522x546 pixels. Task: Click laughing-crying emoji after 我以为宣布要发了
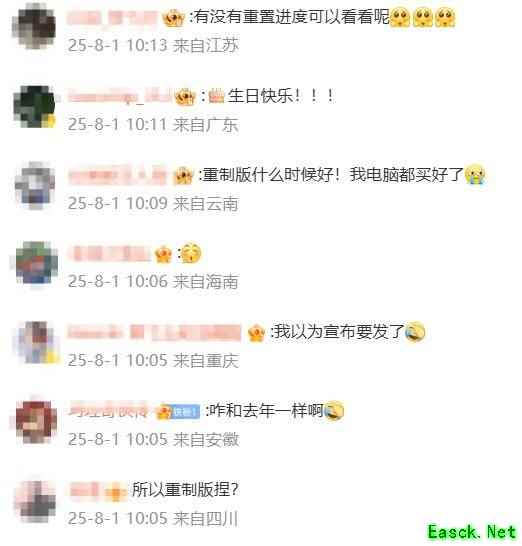415,332
